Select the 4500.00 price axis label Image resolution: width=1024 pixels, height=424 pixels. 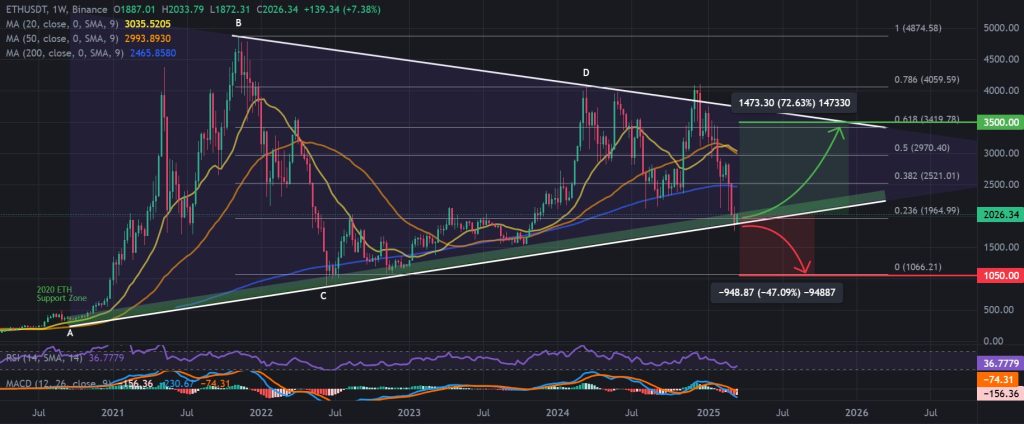coord(1000,59)
